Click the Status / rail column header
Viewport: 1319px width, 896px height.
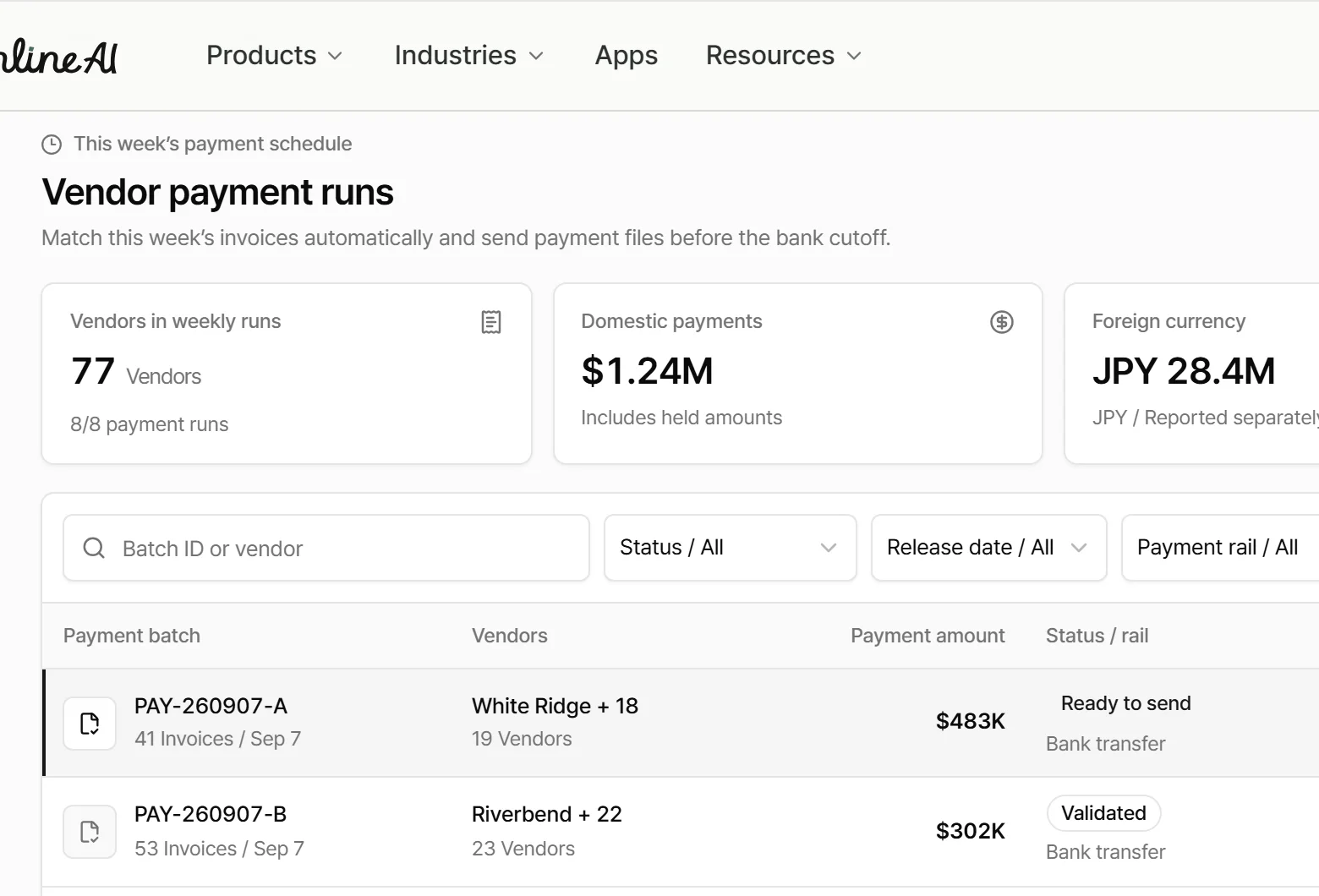click(1097, 636)
